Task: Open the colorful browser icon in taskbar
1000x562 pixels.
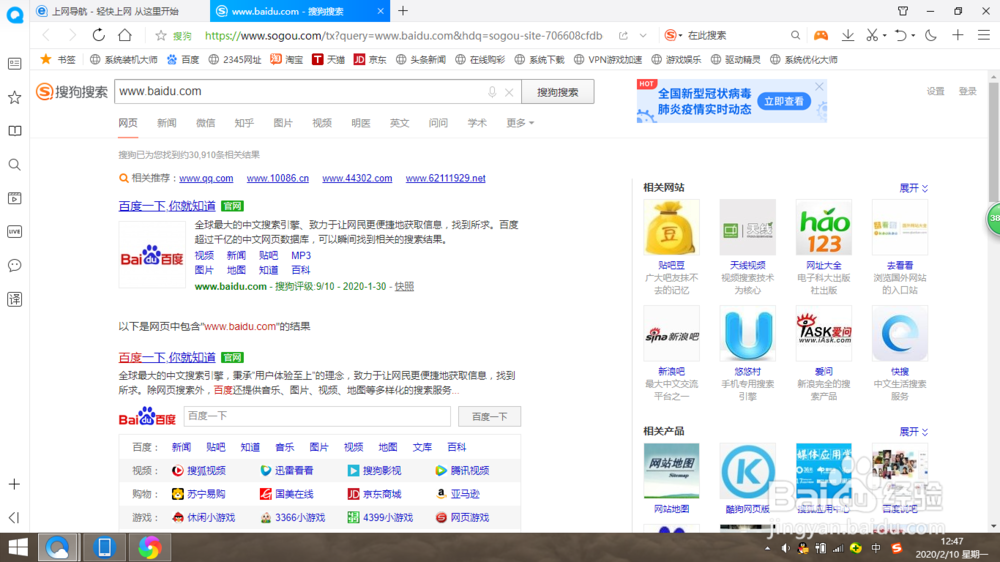Action: click(x=149, y=547)
